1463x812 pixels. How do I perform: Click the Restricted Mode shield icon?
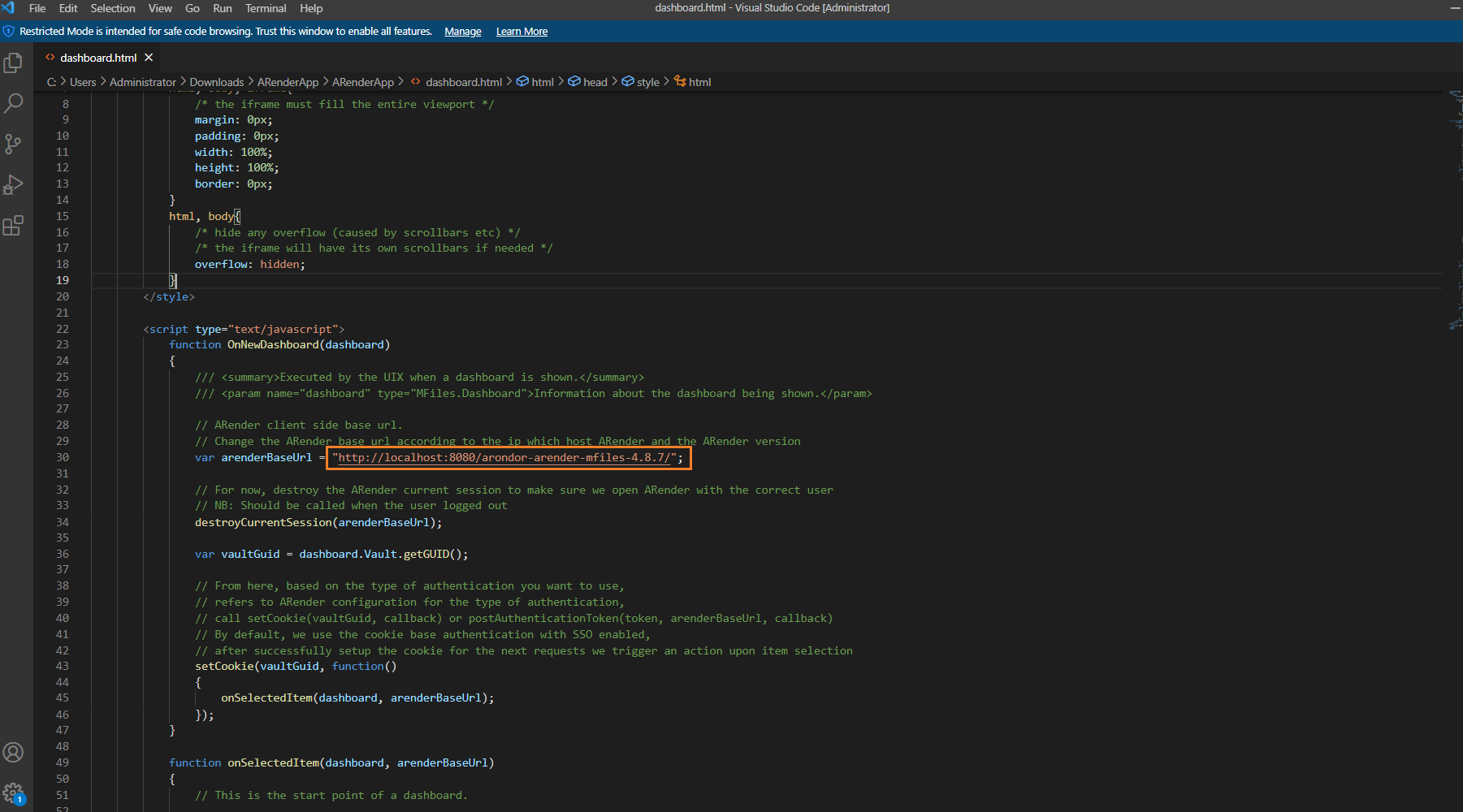(9, 32)
